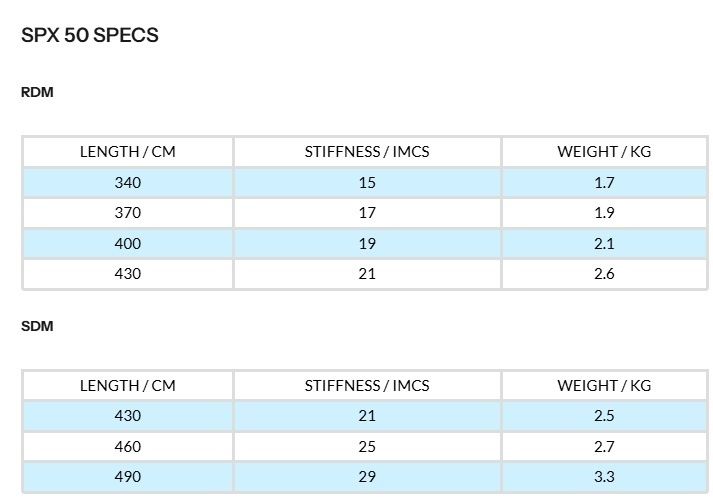Select the stiffness value 15 cell
Screen dimensions: 713x502
tap(367, 183)
